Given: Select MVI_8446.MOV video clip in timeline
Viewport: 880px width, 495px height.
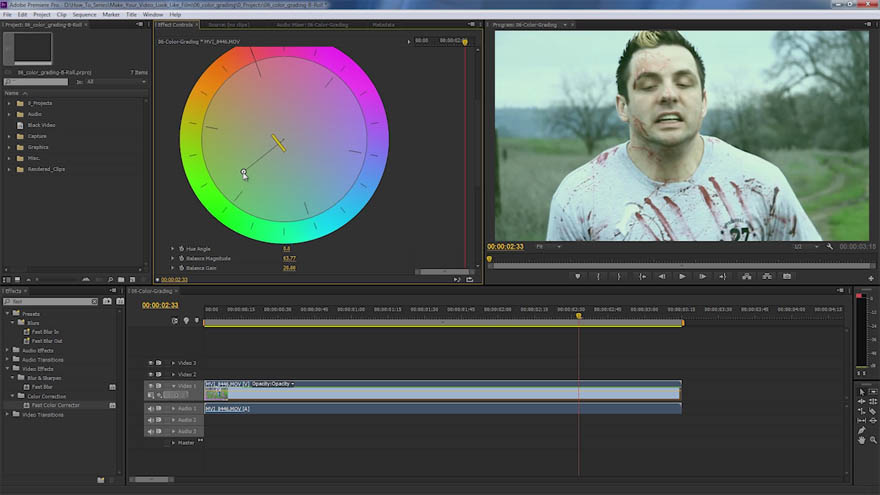Looking at the screenshot, I should click(x=443, y=391).
